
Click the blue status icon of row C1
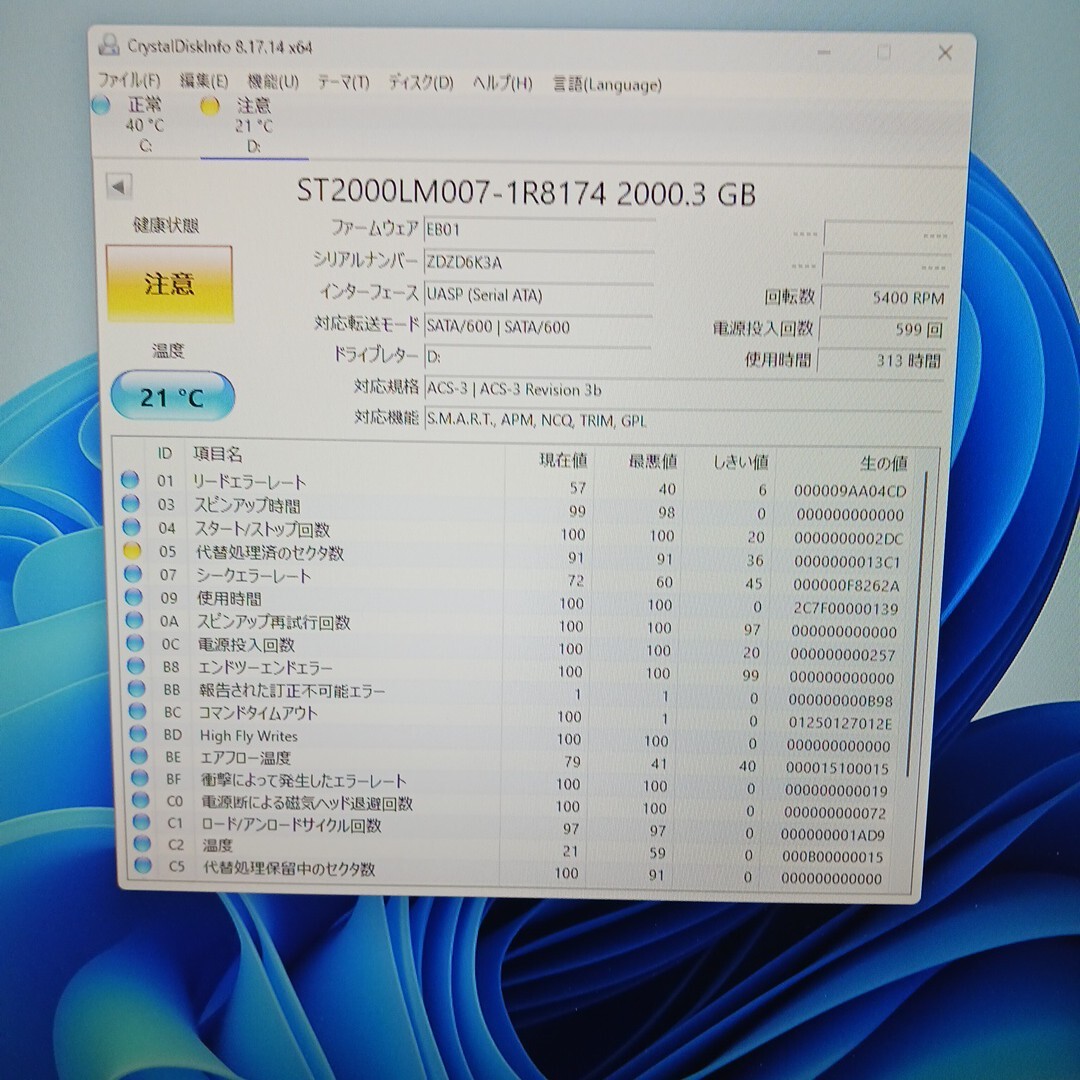point(141,821)
